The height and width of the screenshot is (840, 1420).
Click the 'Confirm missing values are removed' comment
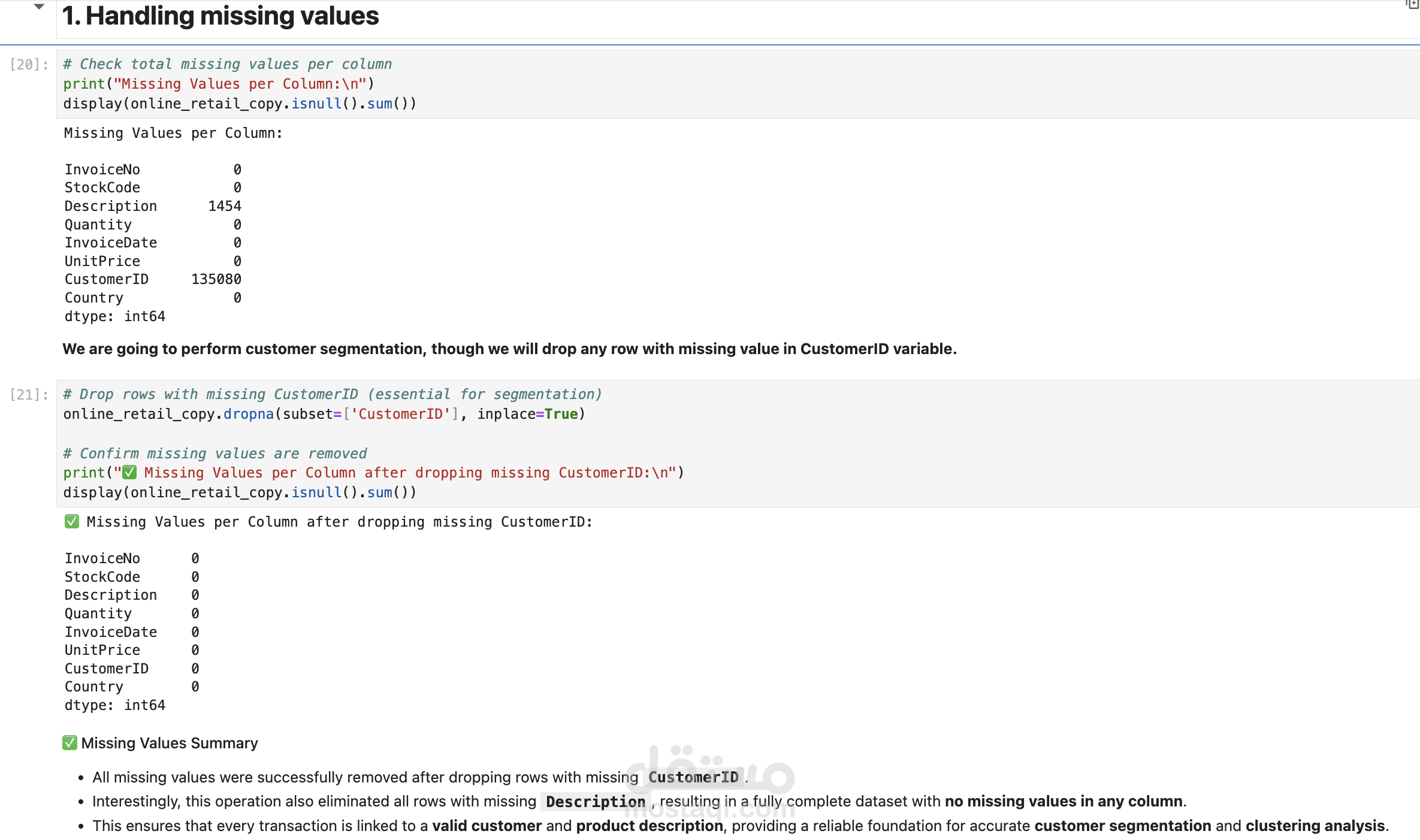coord(216,454)
